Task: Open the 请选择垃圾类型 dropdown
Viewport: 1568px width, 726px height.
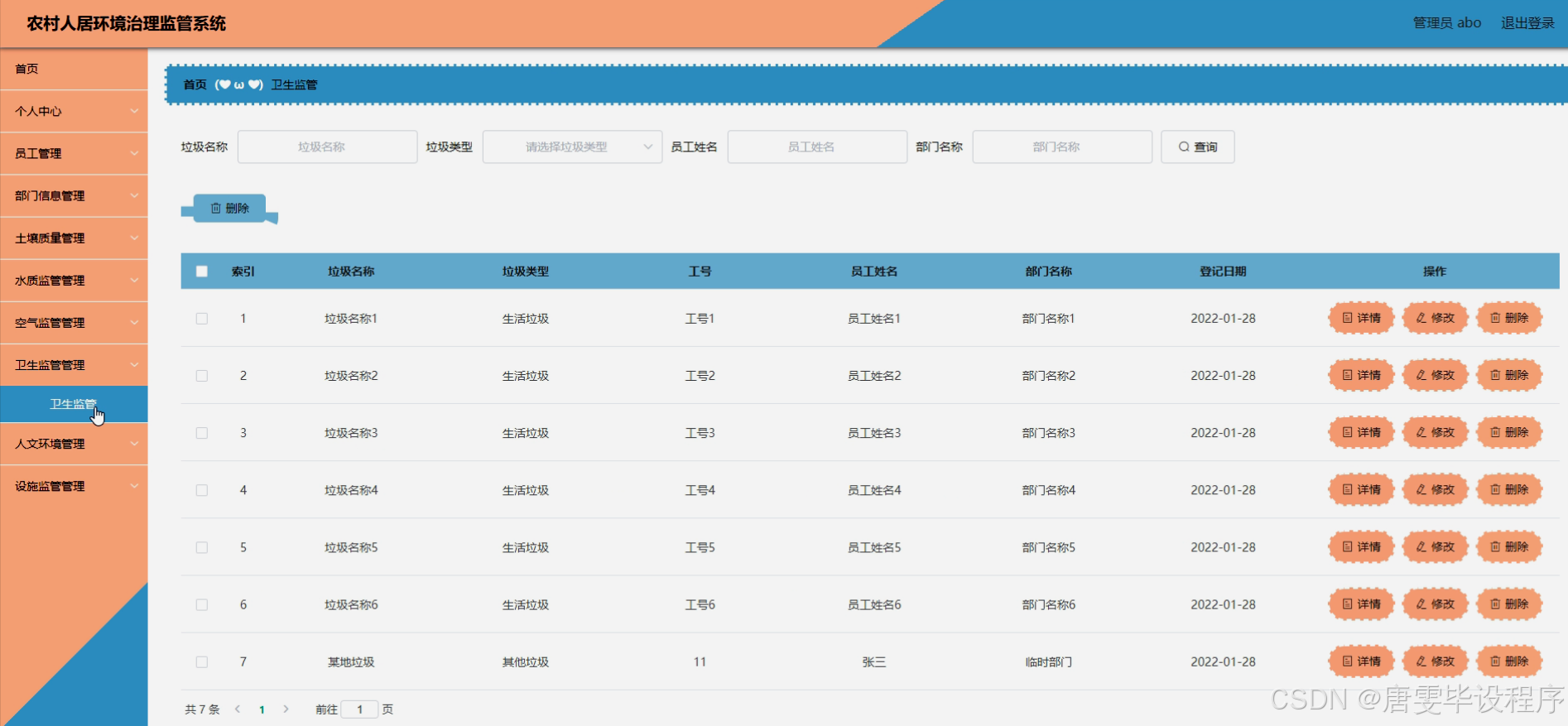Action: point(572,147)
